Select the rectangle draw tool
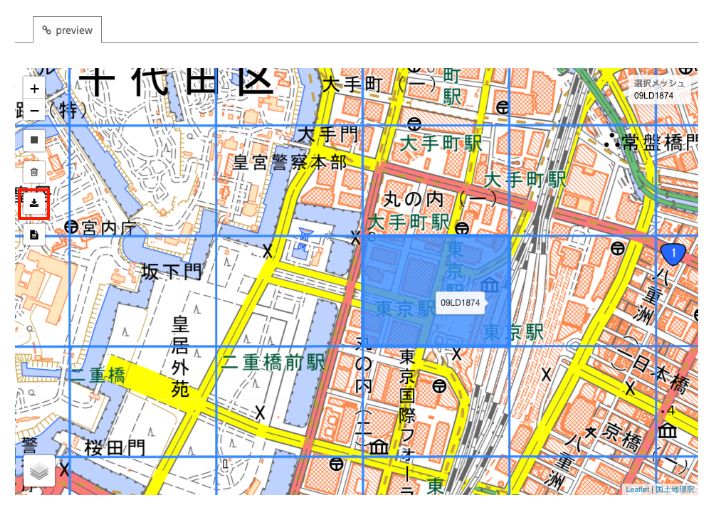 click(34, 140)
